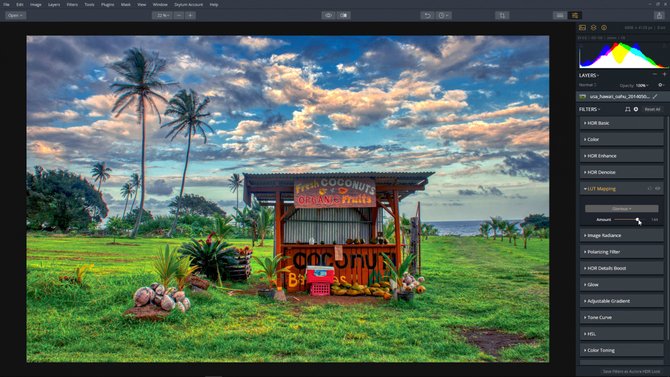Image resolution: width=670 pixels, height=377 pixels.
Task: Collapse the LAYERS panel header
Action: point(589,75)
